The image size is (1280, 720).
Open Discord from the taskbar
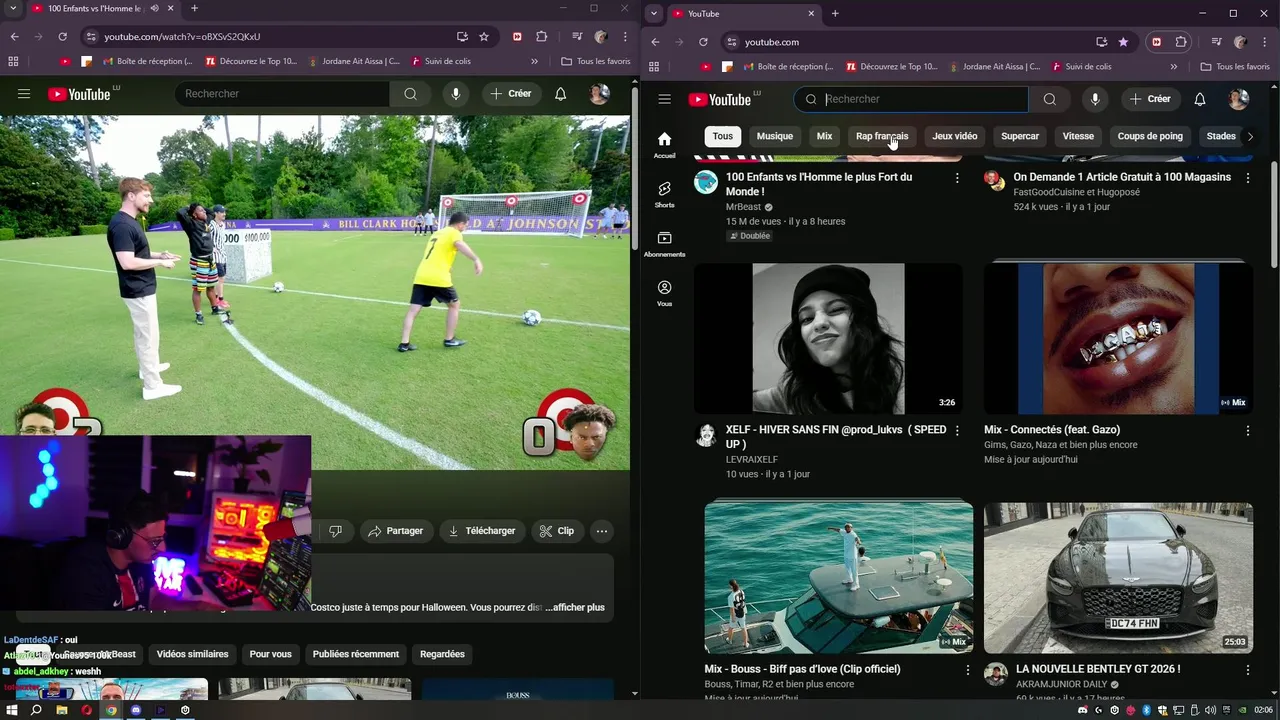pyautogui.click(x=136, y=710)
